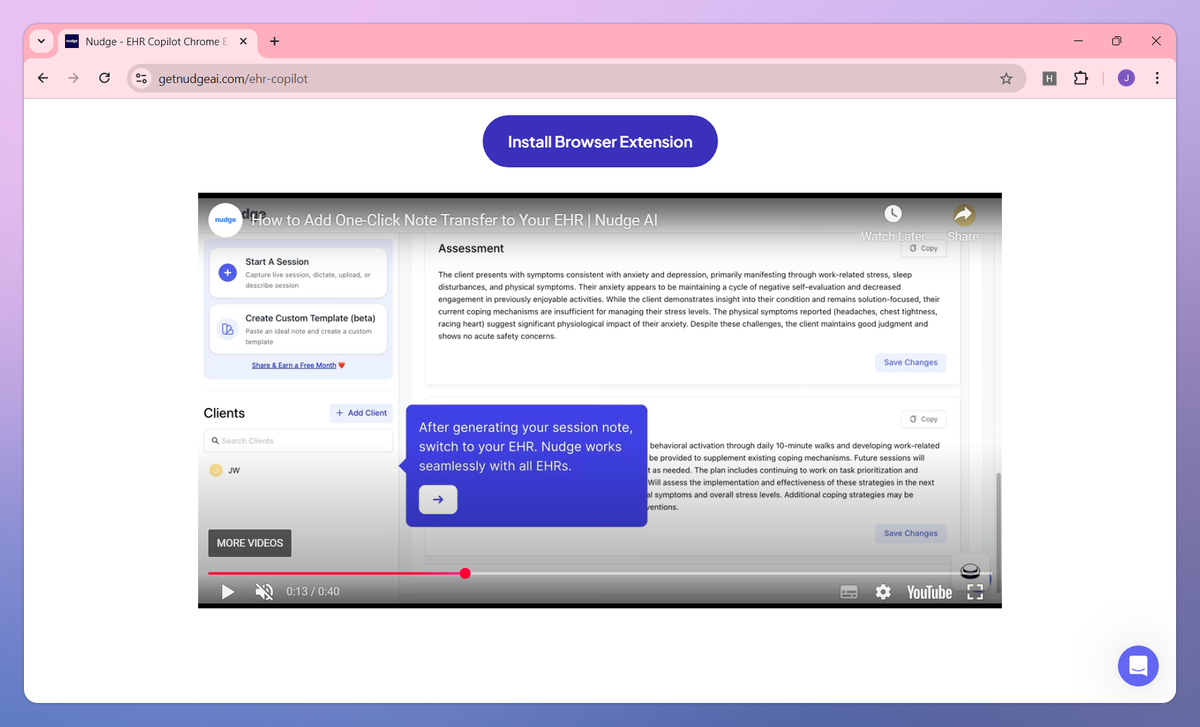This screenshot has width=1200, height=727.
Task: Select the Nudge EHR Copilot tab
Action: (x=157, y=41)
